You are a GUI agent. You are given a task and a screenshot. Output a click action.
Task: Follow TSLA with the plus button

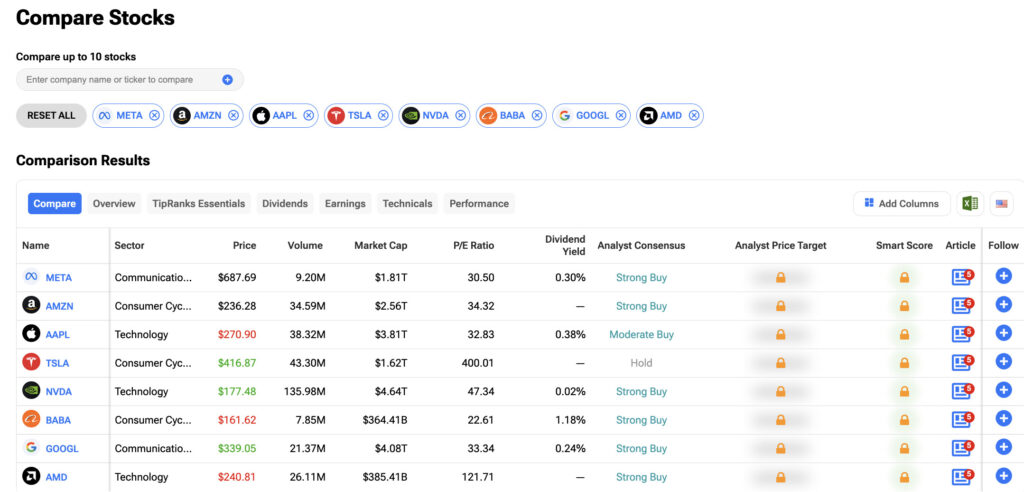[1004, 361]
